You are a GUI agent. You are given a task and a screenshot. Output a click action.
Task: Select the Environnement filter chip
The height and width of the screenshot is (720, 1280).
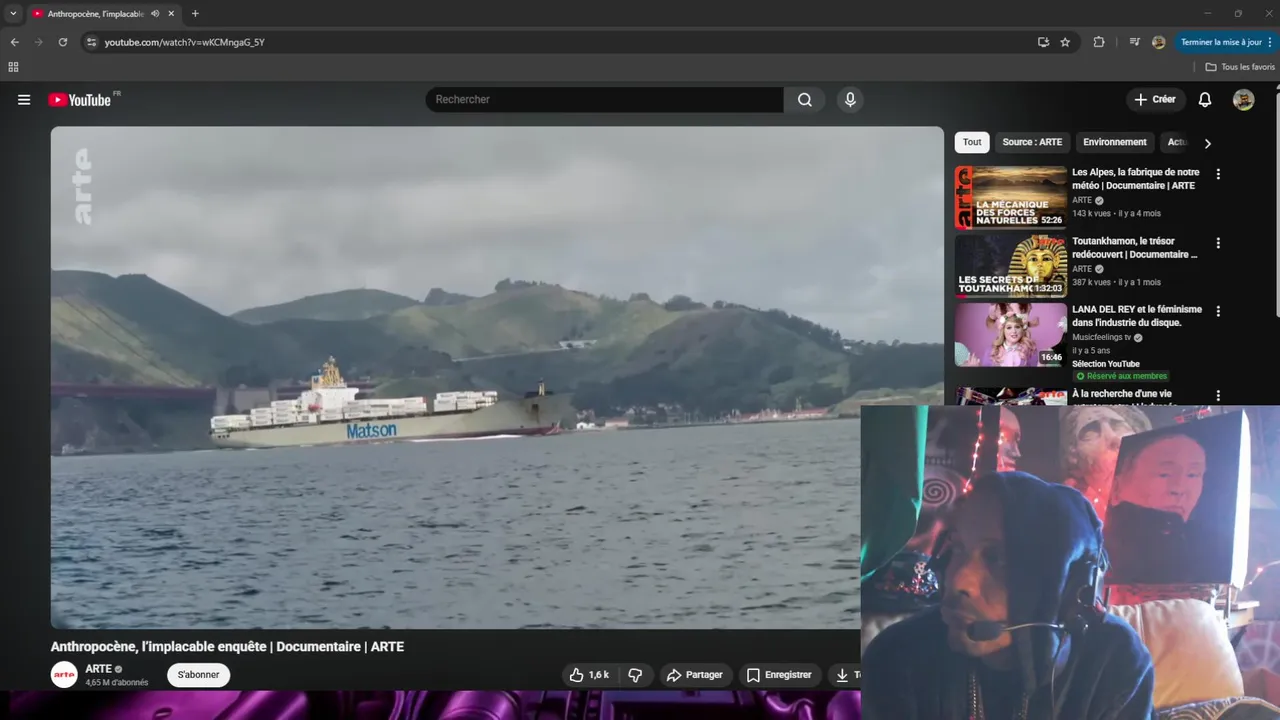pos(1114,142)
